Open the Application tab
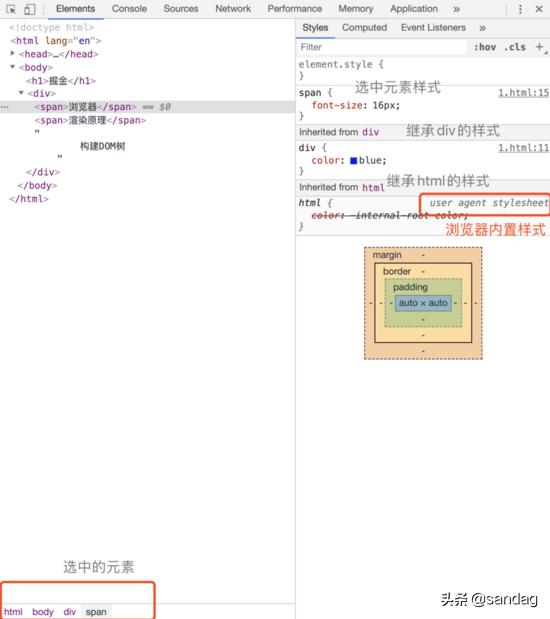Viewport: 550px width, 619px height. click(414, 9)
